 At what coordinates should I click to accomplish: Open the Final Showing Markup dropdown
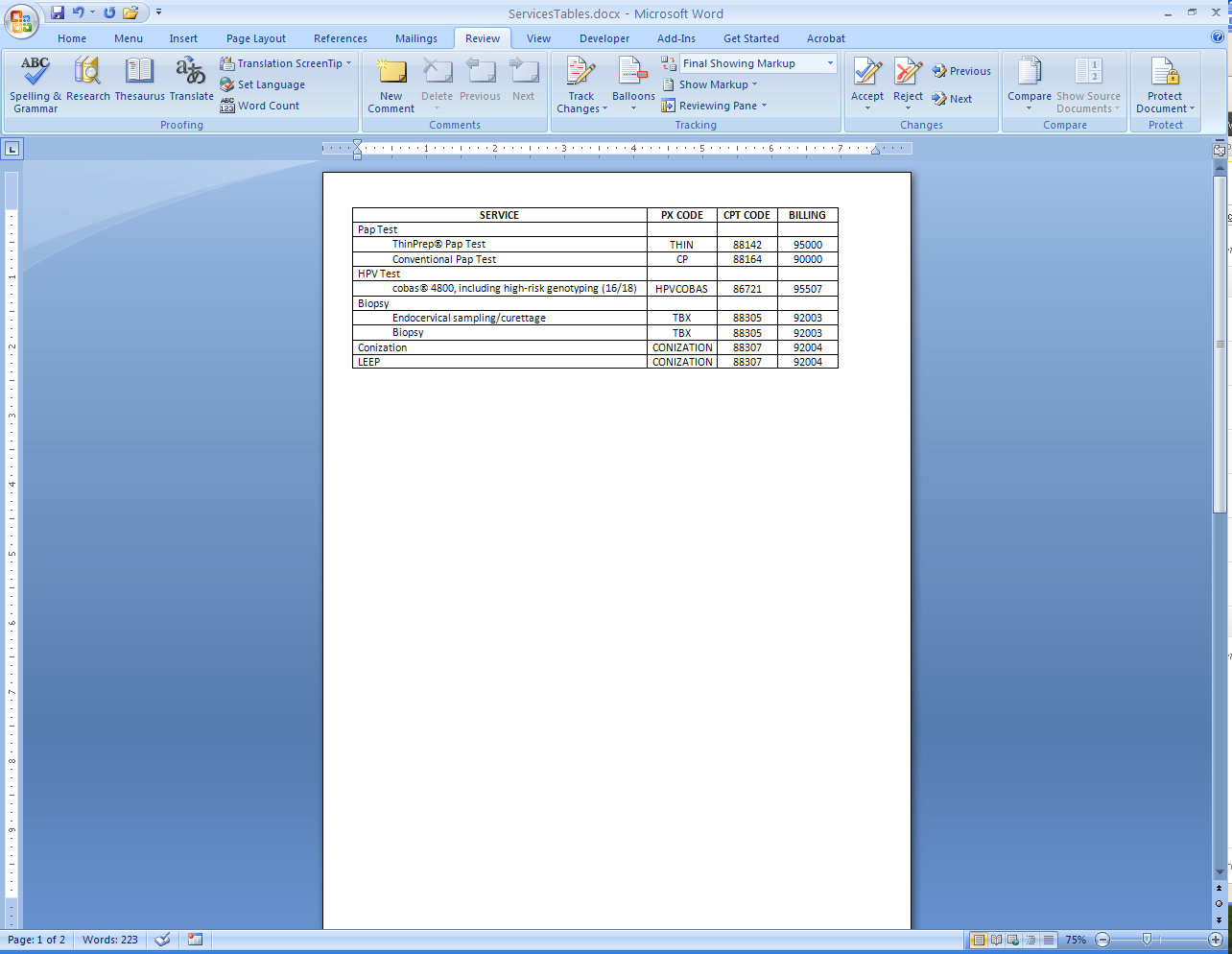tap(758, 63)
